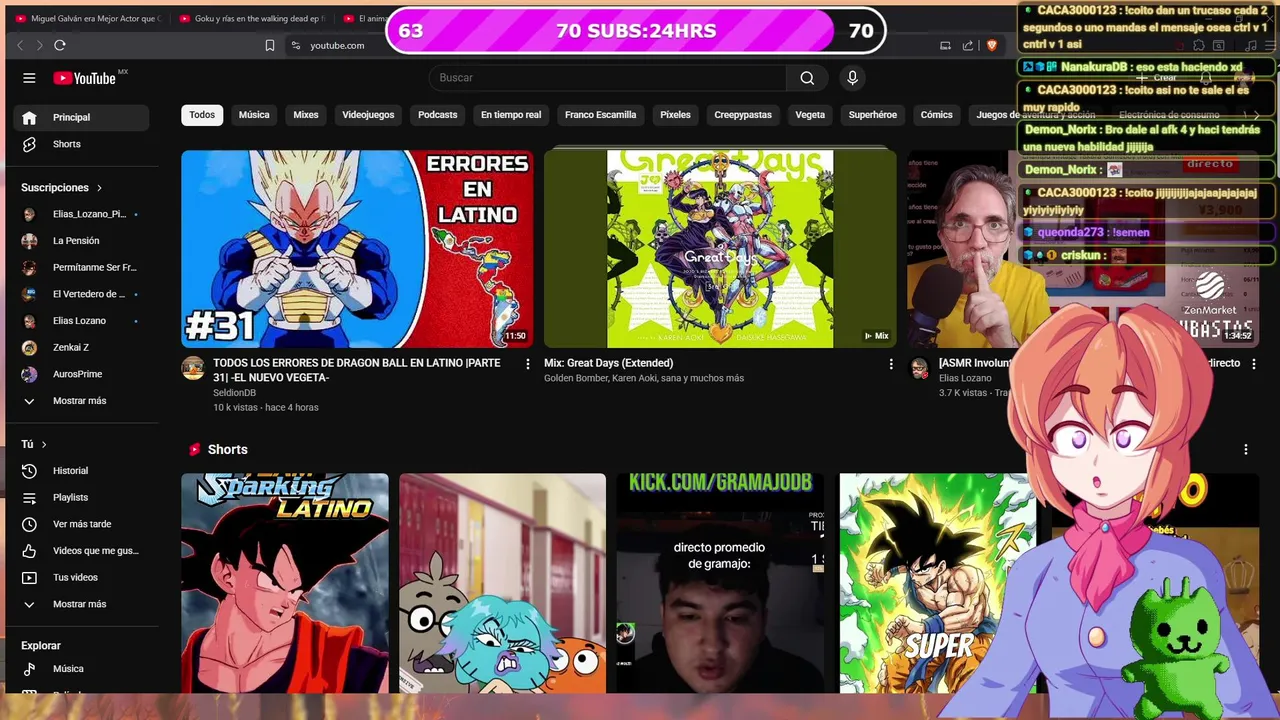Screen dimensions: 1280x720
Task: Open Elias Lozano channel link under ASMR video
Action: point(965,378)
